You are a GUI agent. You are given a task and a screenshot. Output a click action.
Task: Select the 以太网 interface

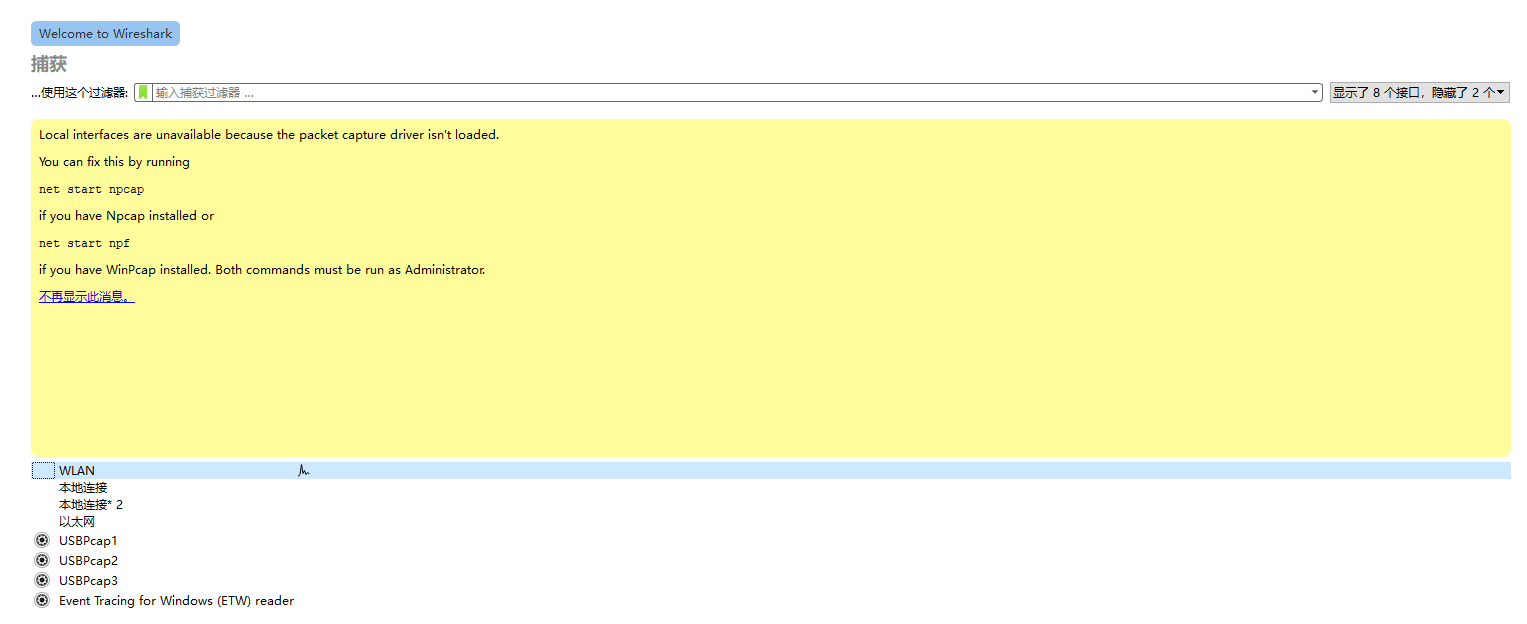[77, 522]
